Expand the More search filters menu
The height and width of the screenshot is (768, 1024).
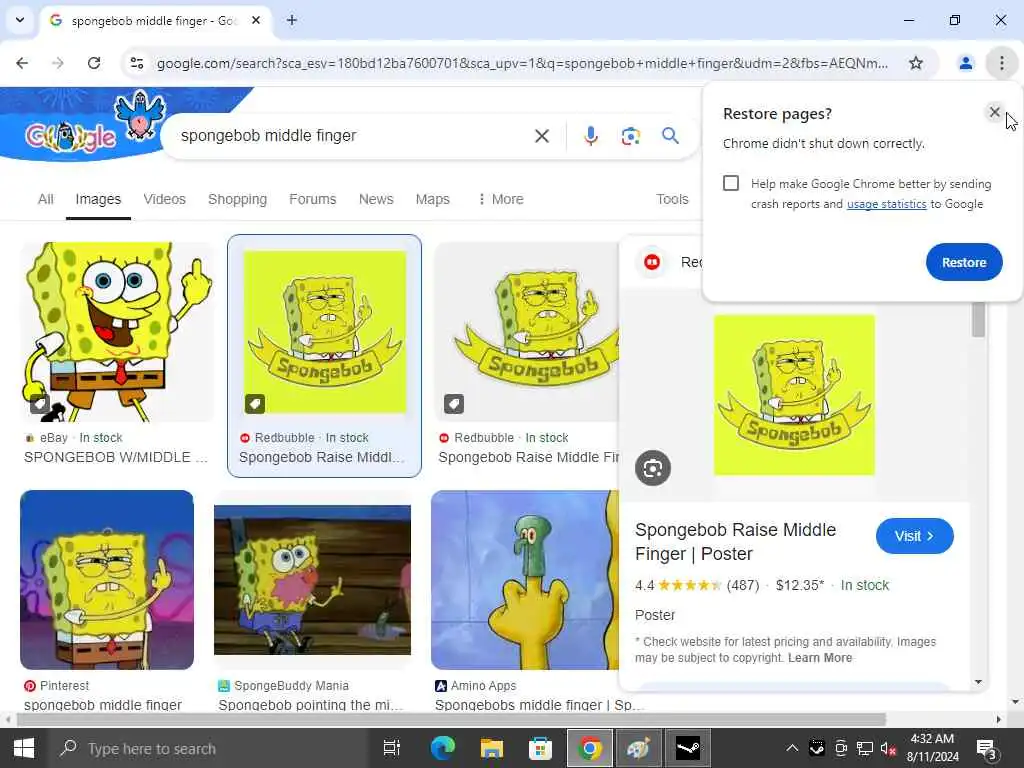[501, 199]
